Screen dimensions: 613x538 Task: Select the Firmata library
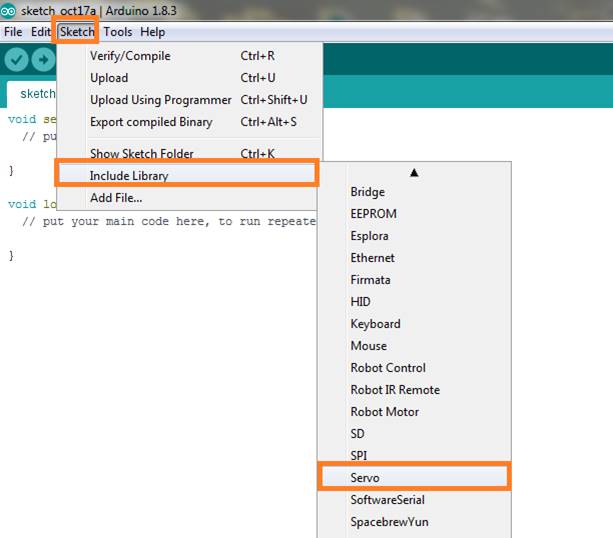414,280
